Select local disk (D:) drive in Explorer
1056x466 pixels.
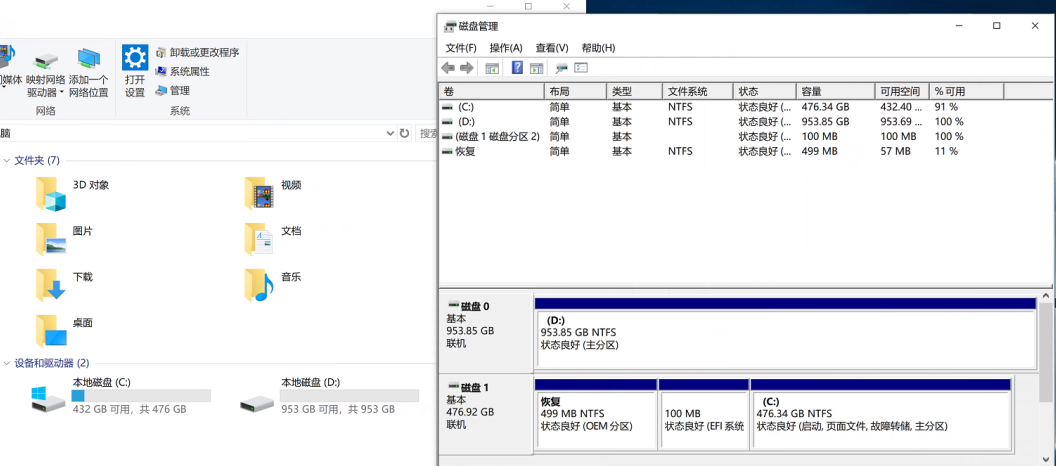pos(258,400)
